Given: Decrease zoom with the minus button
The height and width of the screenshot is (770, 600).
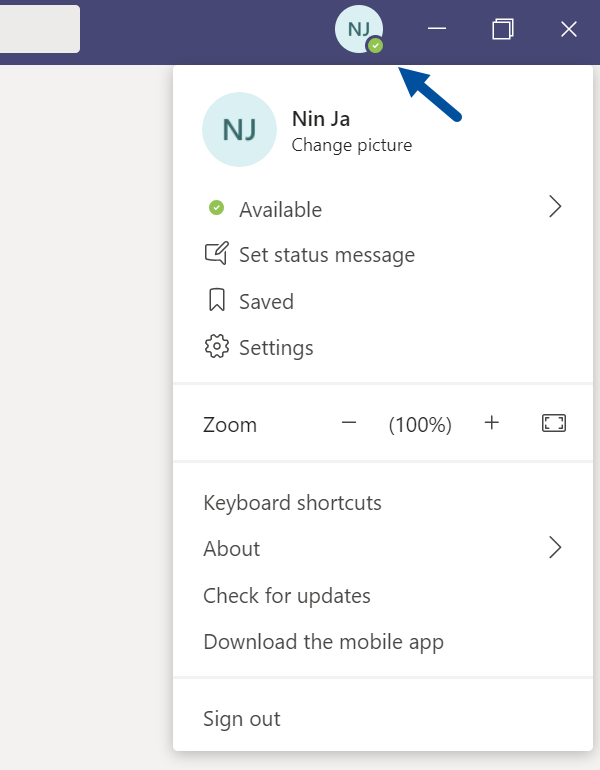Looking at the screenshot, I should pos(349,423).
